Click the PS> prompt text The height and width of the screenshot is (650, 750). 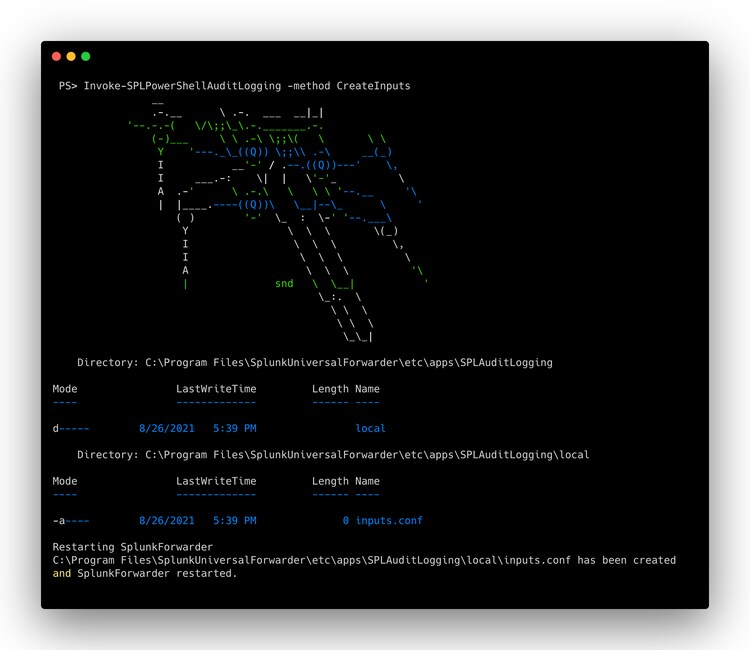[x=68, y=86]
